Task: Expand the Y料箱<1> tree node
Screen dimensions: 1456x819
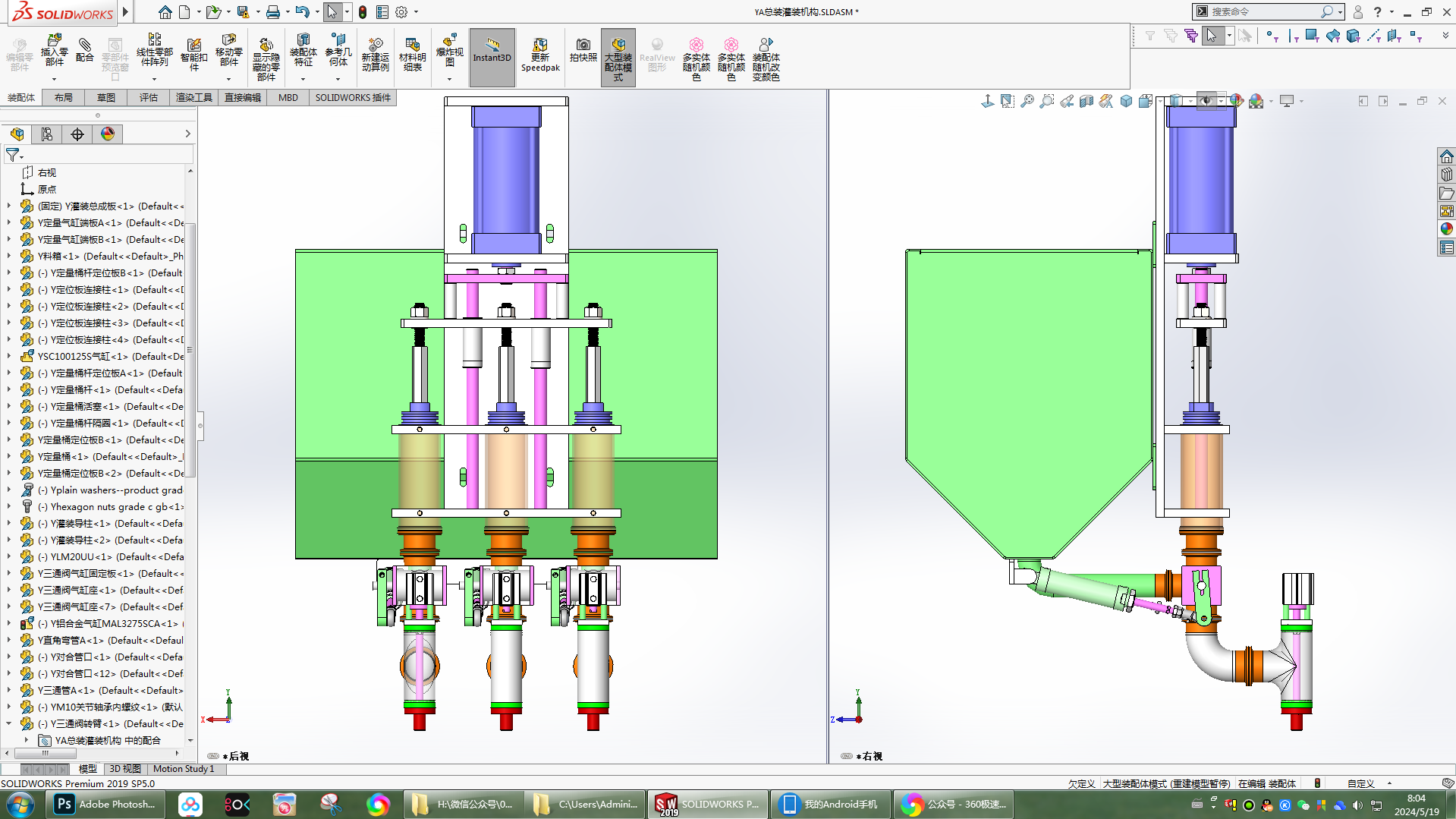Action: [x=9, y=256]
